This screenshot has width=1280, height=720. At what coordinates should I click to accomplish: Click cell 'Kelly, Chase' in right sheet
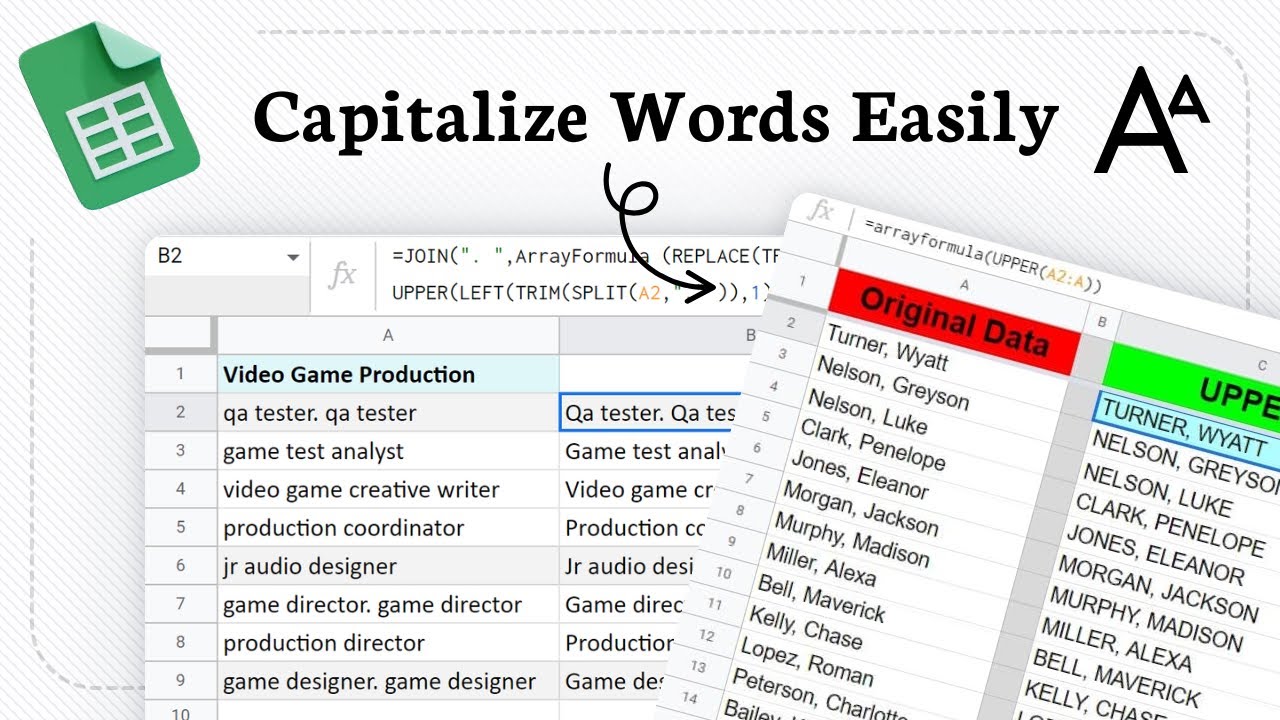805,626
